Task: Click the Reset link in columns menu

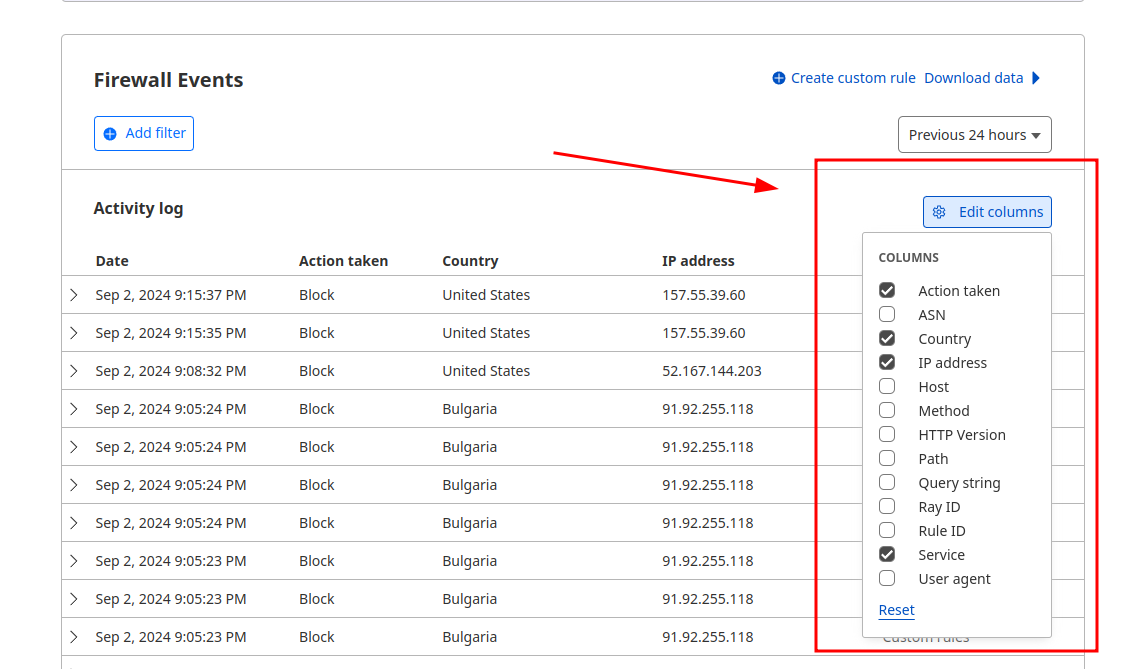Action: click(896, 610)
